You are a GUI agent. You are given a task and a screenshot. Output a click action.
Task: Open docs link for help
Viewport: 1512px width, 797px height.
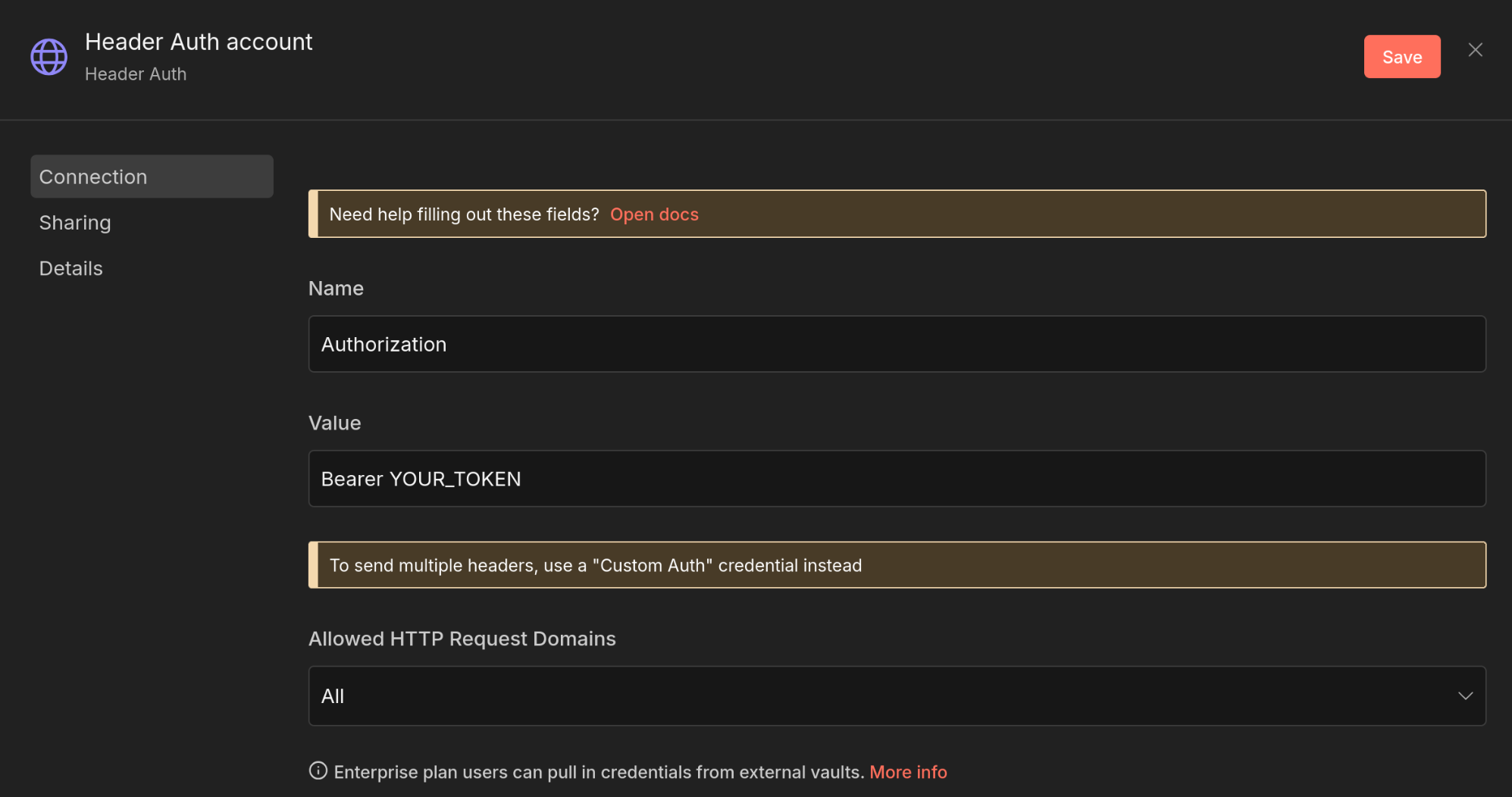pos(654,214)
